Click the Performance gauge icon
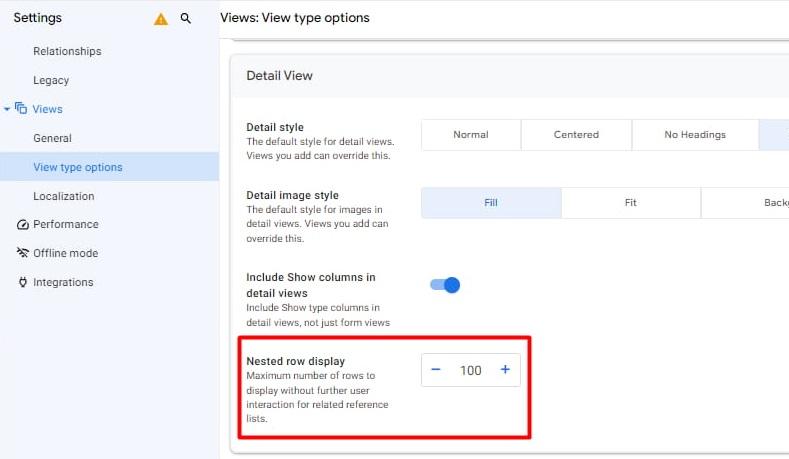Screen dimensions: 789x459 click(23, 225)
